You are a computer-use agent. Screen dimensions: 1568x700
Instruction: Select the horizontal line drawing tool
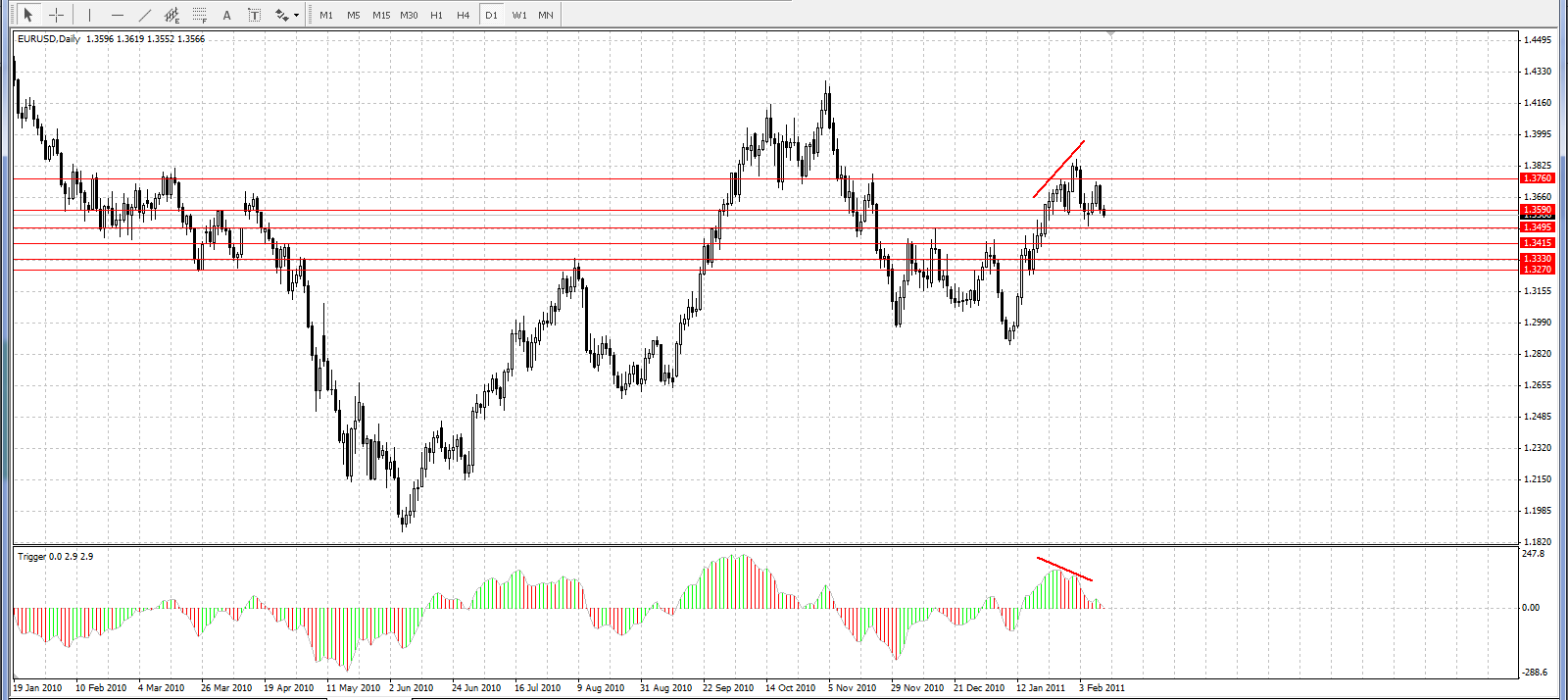tap(118, 15)
